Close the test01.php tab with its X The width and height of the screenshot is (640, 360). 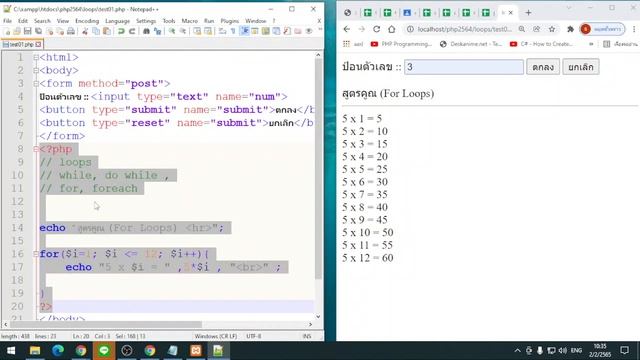pyautogui.click(x=38, y=44)
